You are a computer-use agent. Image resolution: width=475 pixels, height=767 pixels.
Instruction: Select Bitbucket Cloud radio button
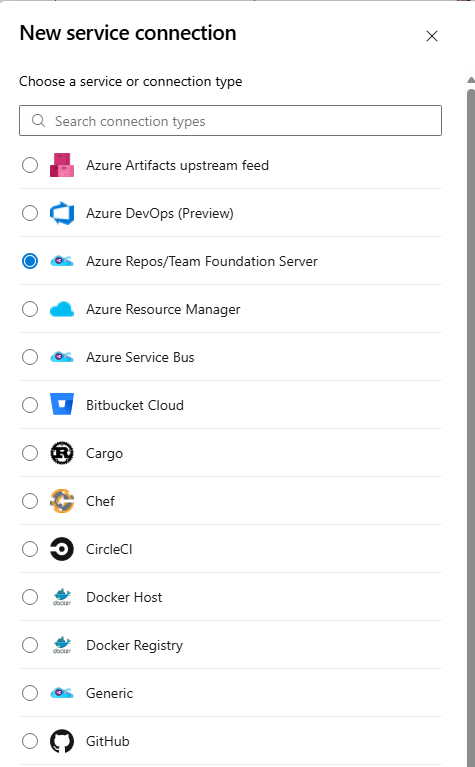[x=30, y=405]
